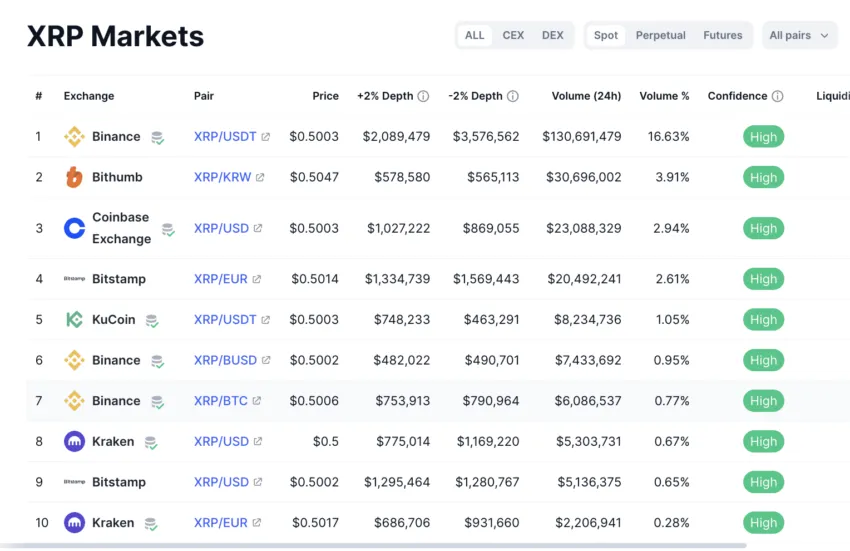
Task: Sort by Volume (24h) column header
Action: click(x=586, y=96)
